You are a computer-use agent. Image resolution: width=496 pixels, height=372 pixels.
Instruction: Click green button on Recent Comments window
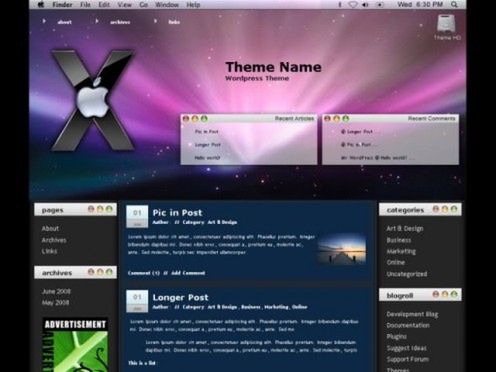click(x=346, y=118)
